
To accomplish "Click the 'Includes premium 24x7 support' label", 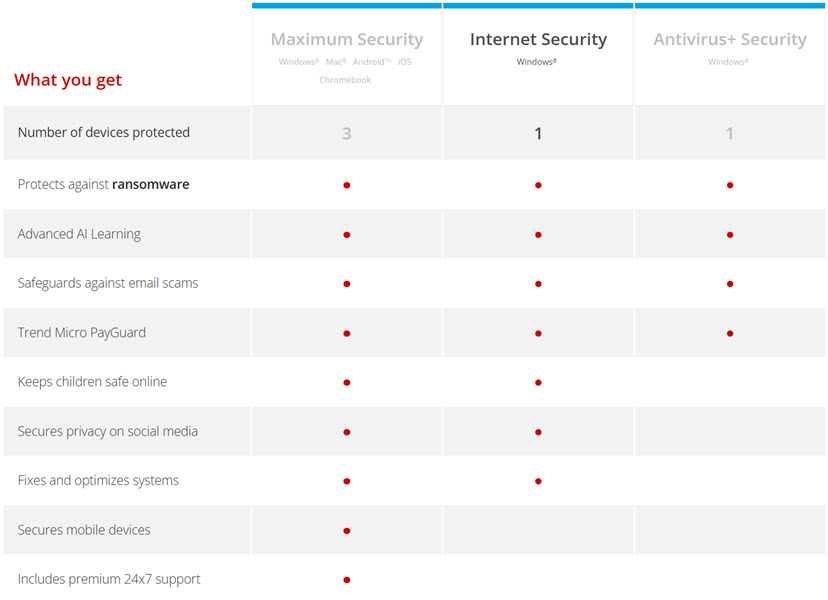I will coord(109,579).
